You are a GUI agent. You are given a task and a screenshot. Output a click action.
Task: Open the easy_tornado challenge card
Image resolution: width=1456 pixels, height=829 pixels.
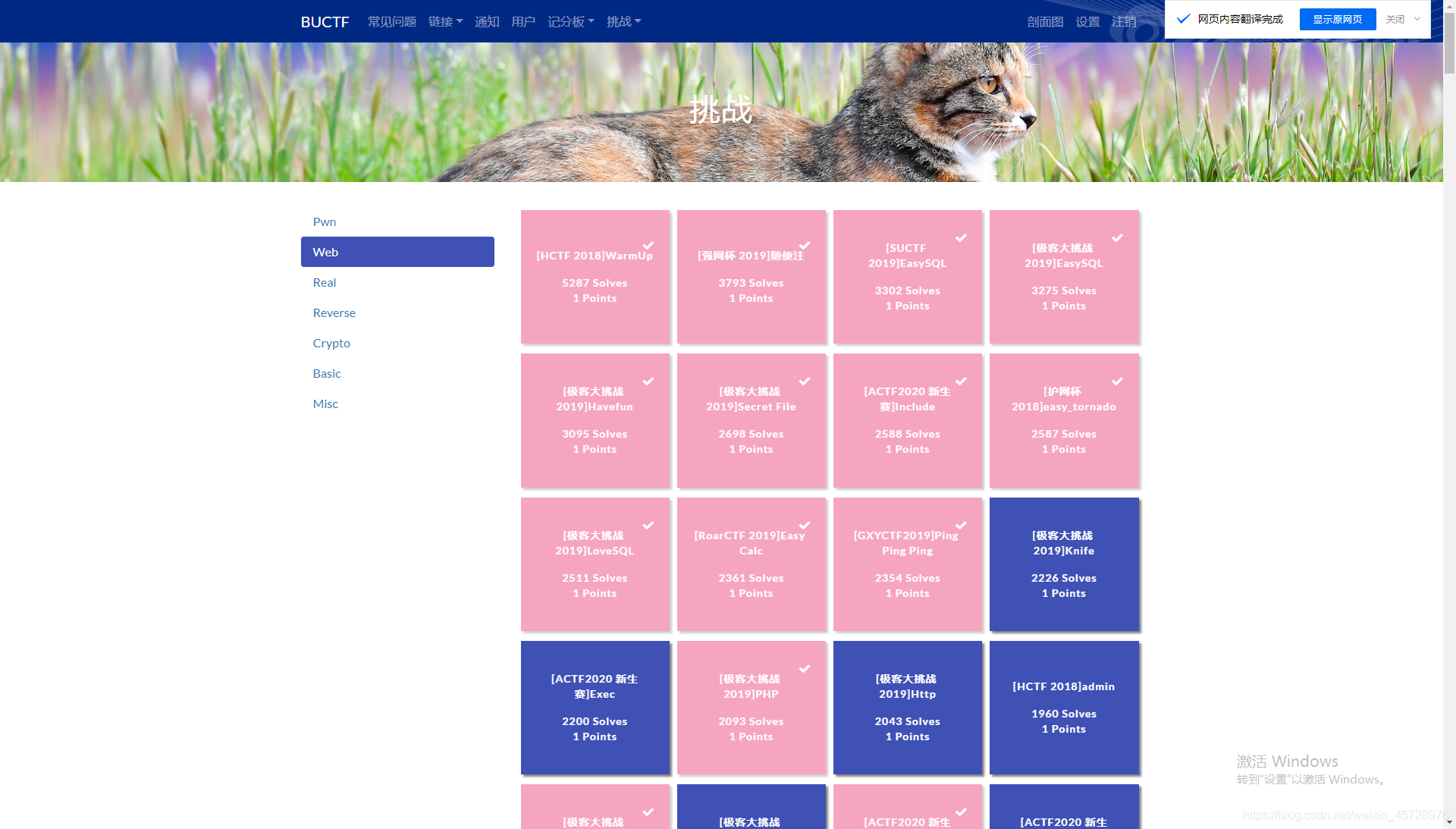coord(1064,420)
